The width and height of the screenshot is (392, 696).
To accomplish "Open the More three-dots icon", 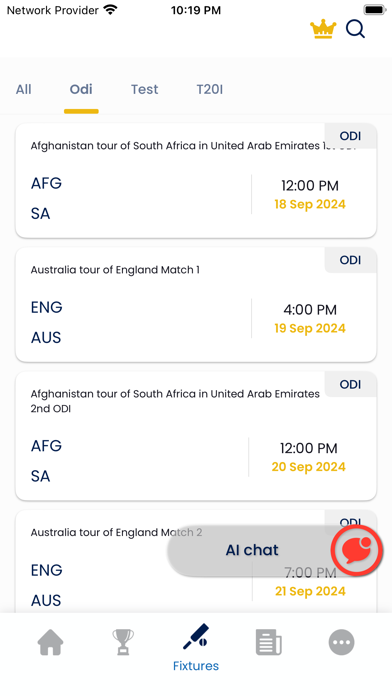I will point(341,642).
